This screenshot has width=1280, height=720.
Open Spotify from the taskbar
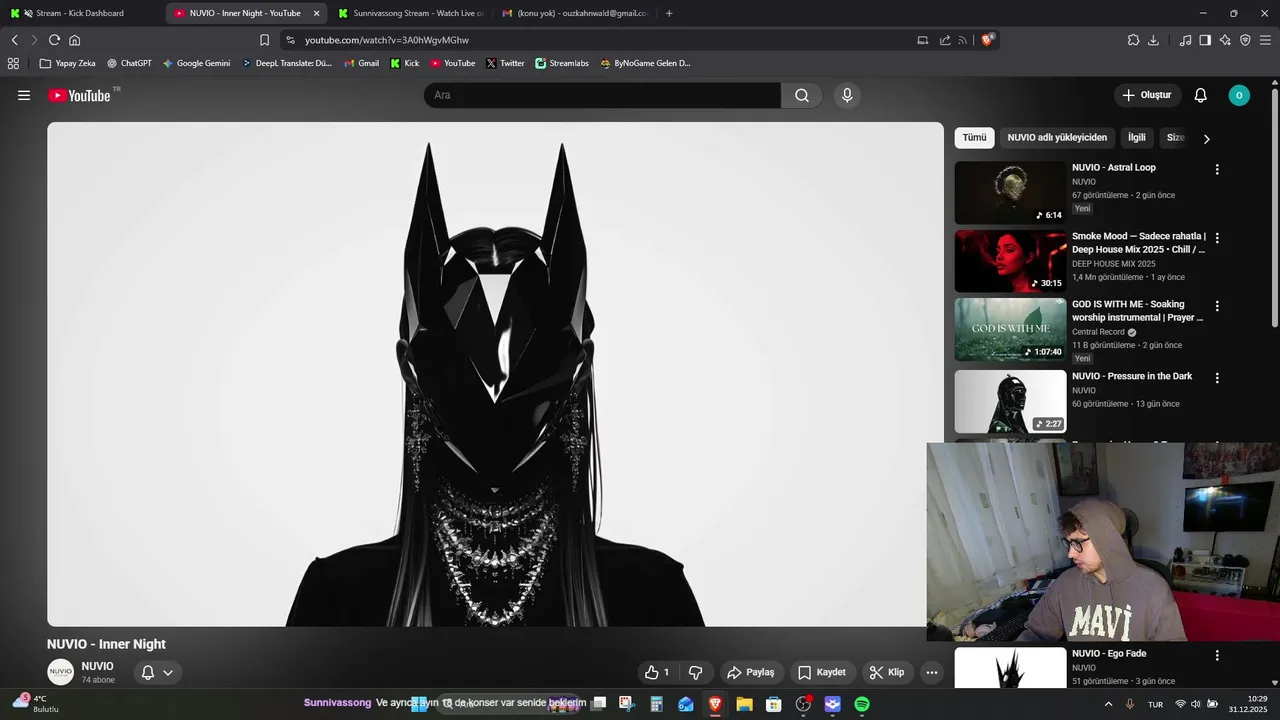point(862,704)
